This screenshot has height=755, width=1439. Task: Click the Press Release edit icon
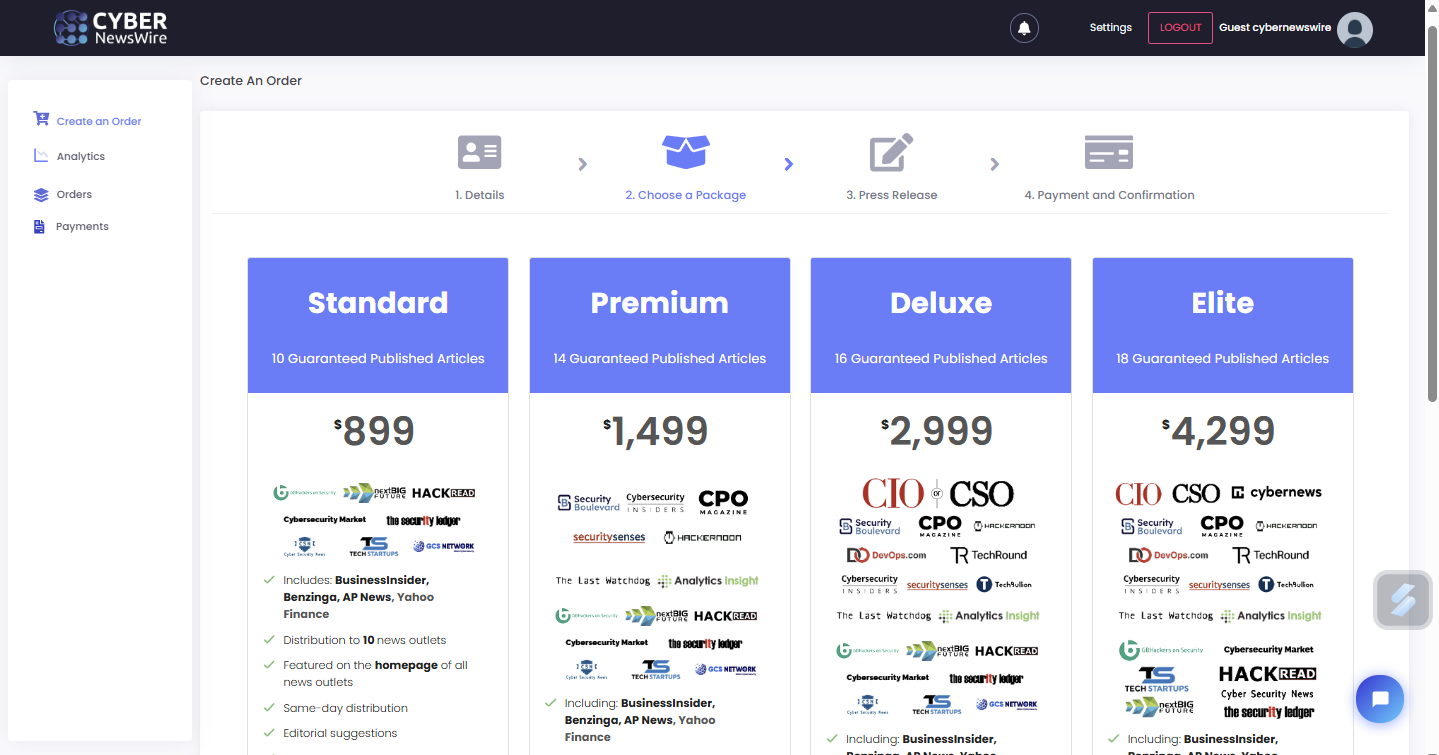point(891,152)
